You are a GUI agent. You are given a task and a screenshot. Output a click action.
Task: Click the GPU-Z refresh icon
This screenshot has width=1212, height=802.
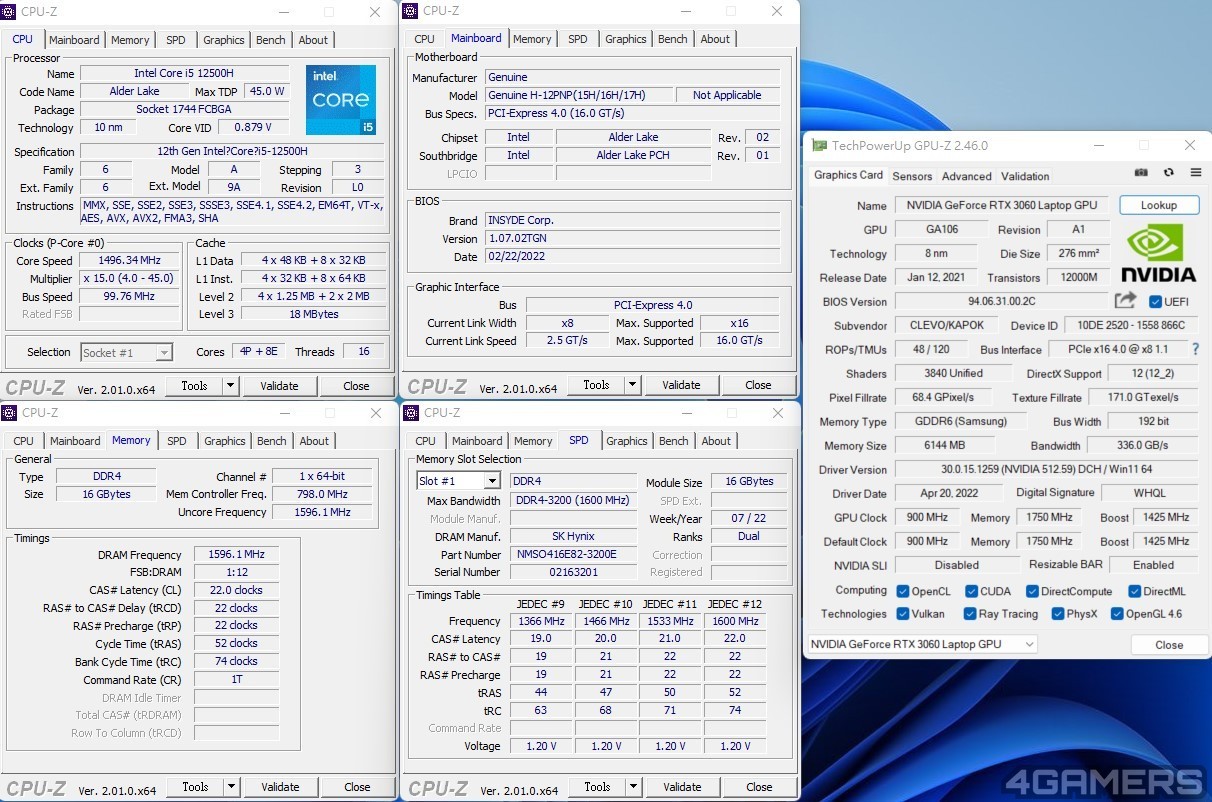coord(1168,173)
